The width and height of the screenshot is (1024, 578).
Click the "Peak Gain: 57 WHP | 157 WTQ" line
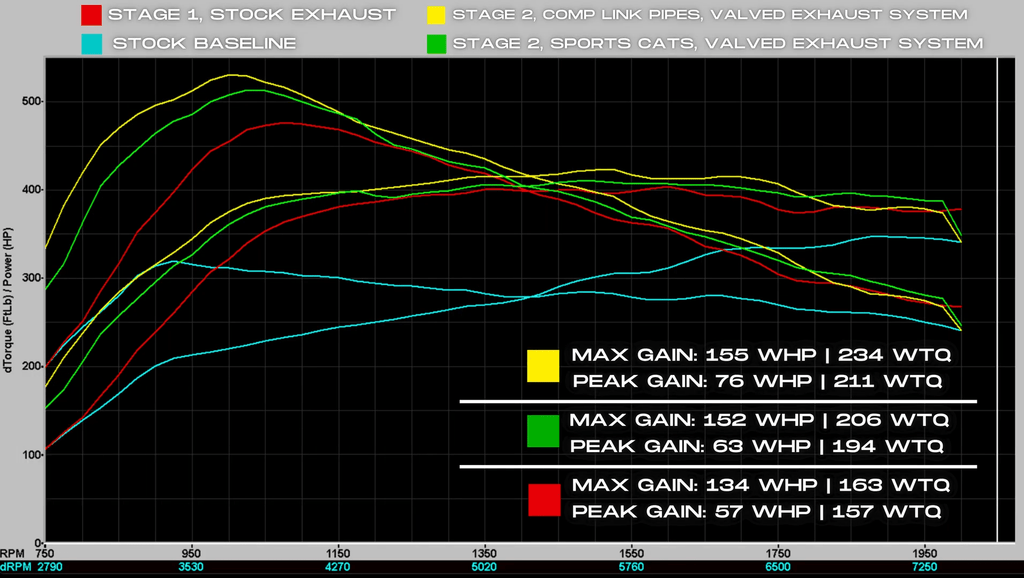pyautogui.click(x=756, y=512)
